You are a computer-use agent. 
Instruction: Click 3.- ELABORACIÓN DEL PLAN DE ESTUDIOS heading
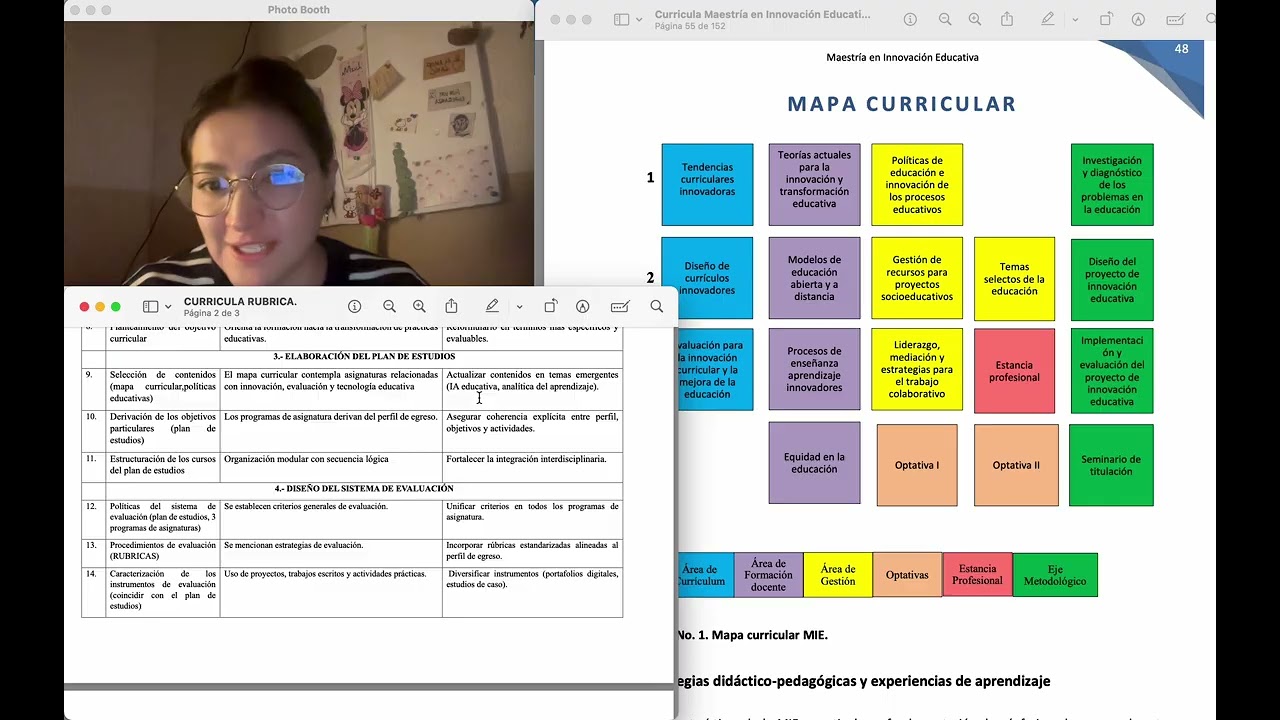(364, 356)
